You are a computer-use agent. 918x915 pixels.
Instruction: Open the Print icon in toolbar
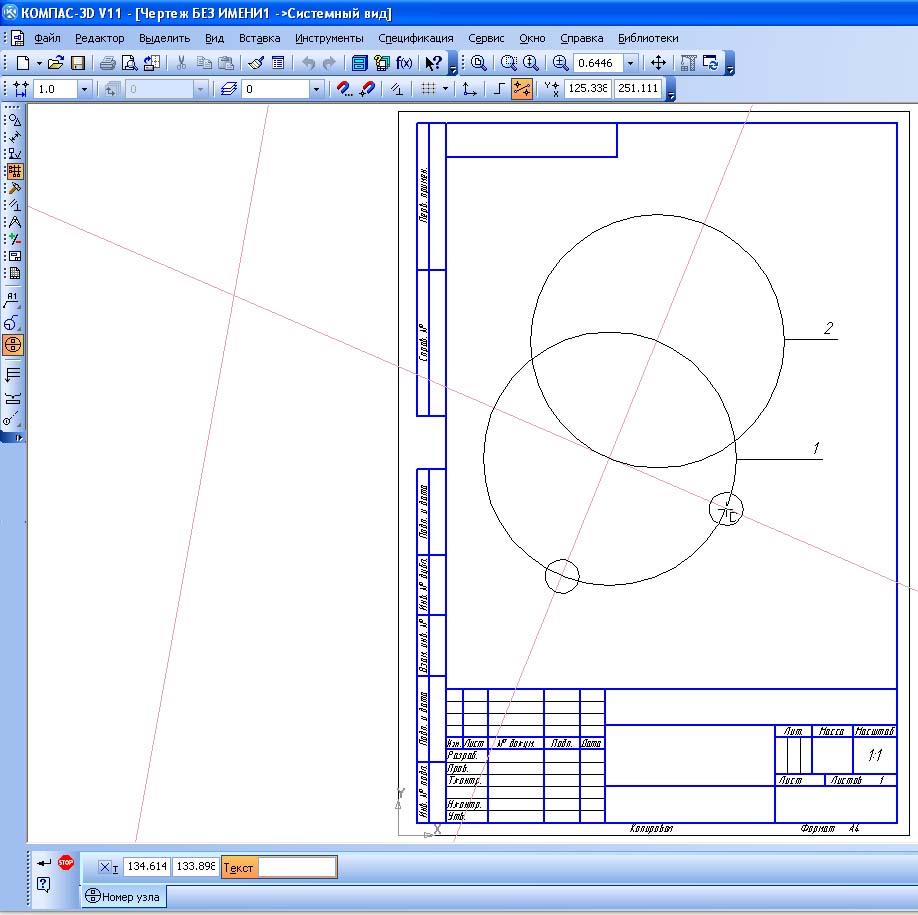coord(107,63)
